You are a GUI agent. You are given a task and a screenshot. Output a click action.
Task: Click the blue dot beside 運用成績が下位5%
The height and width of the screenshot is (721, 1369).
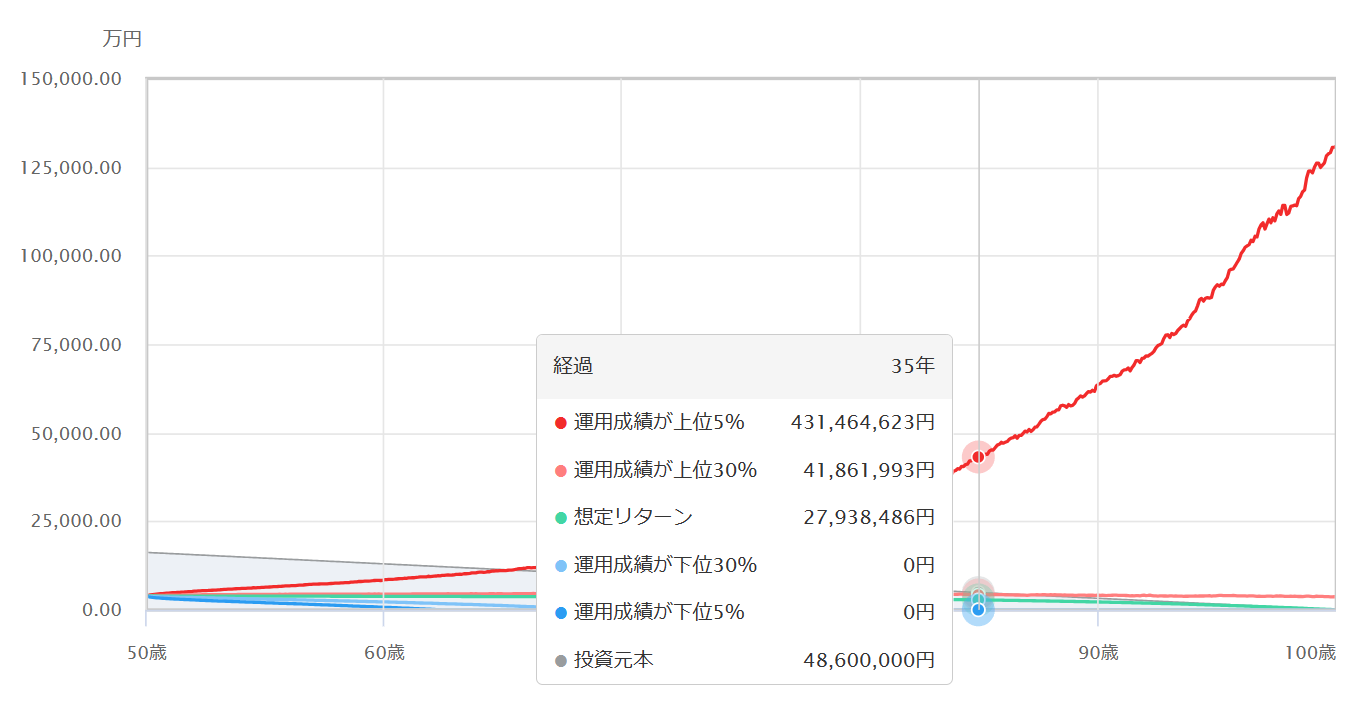[561, 613]
